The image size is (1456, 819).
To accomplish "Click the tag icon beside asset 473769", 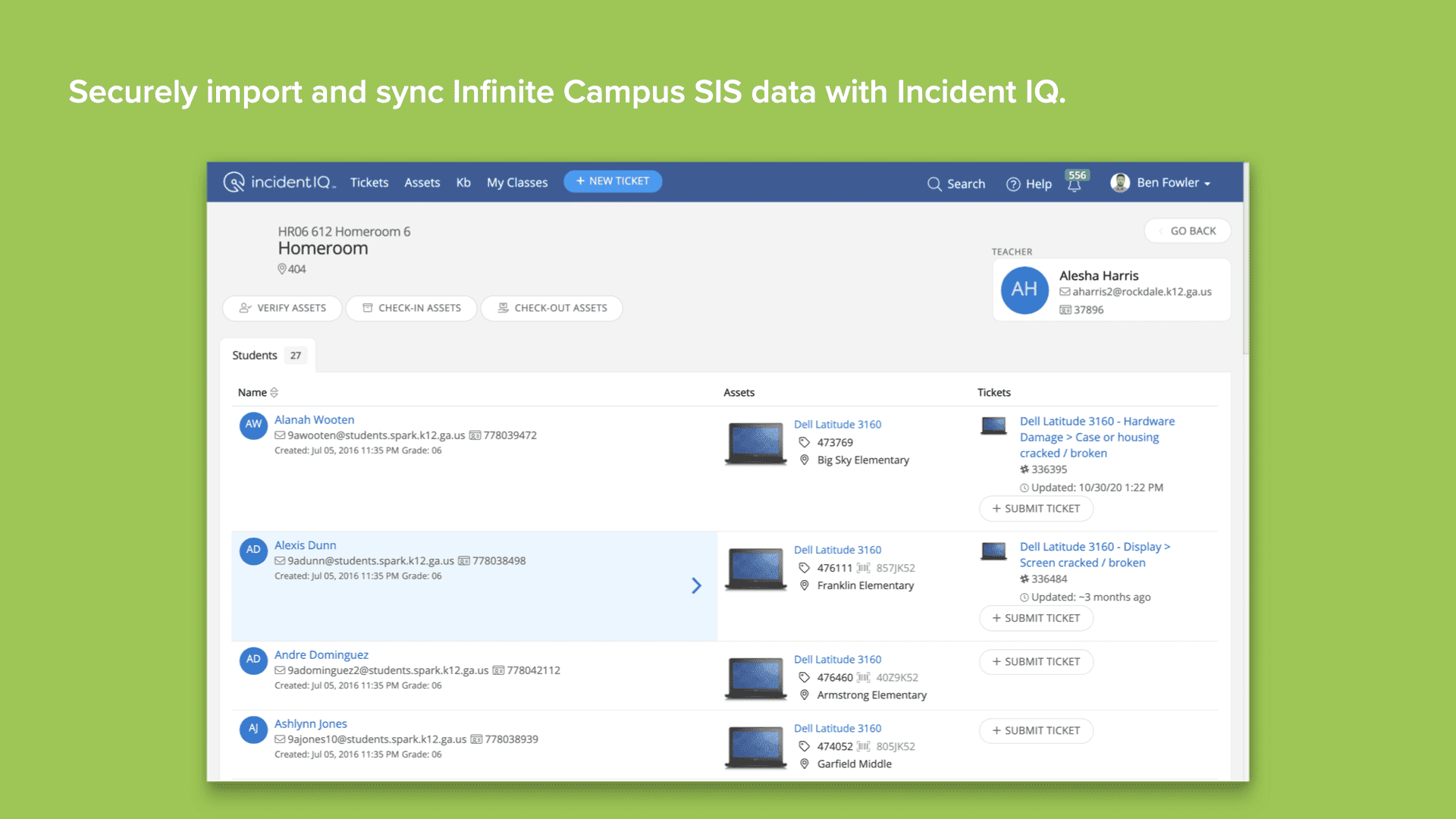I will click(803, 442).
